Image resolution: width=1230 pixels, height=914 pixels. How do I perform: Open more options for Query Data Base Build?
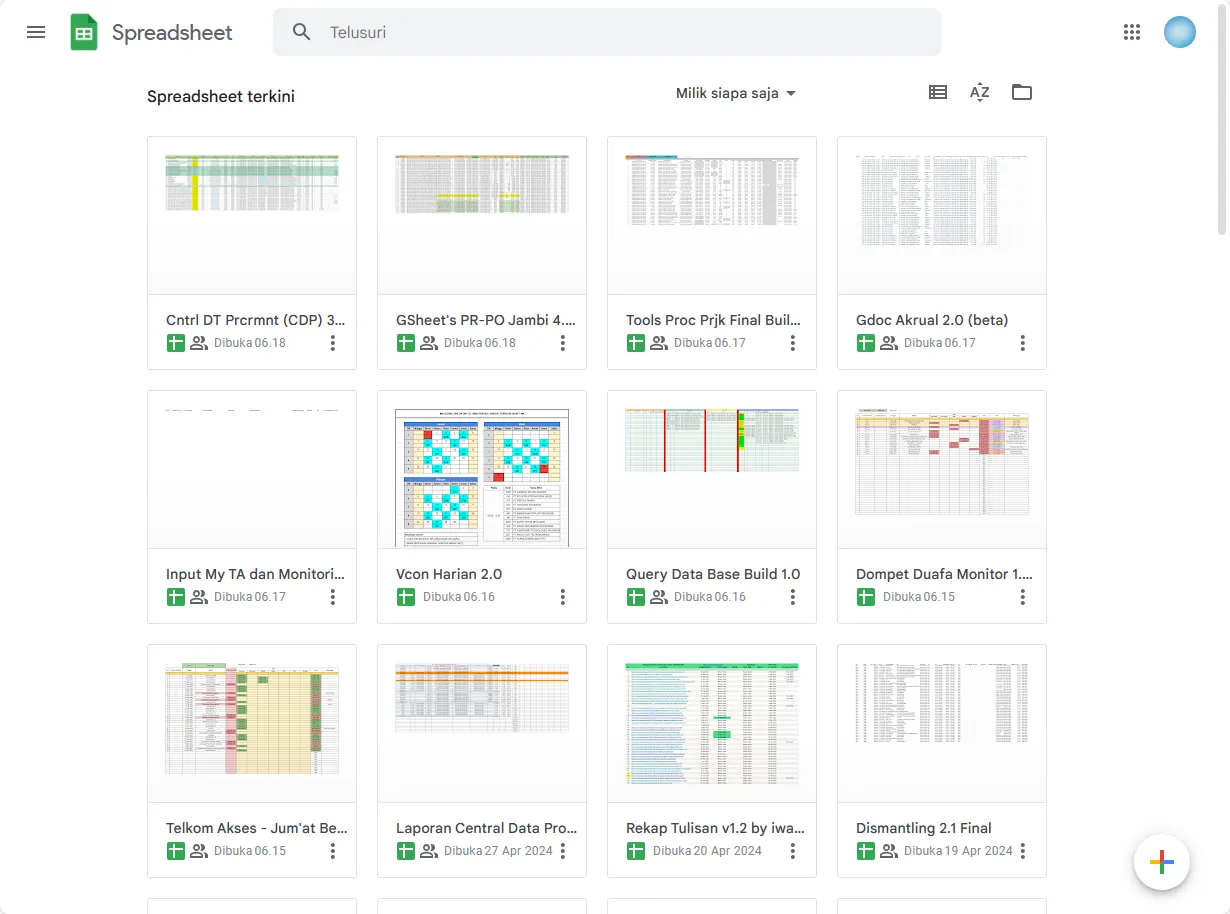[793, 597]
